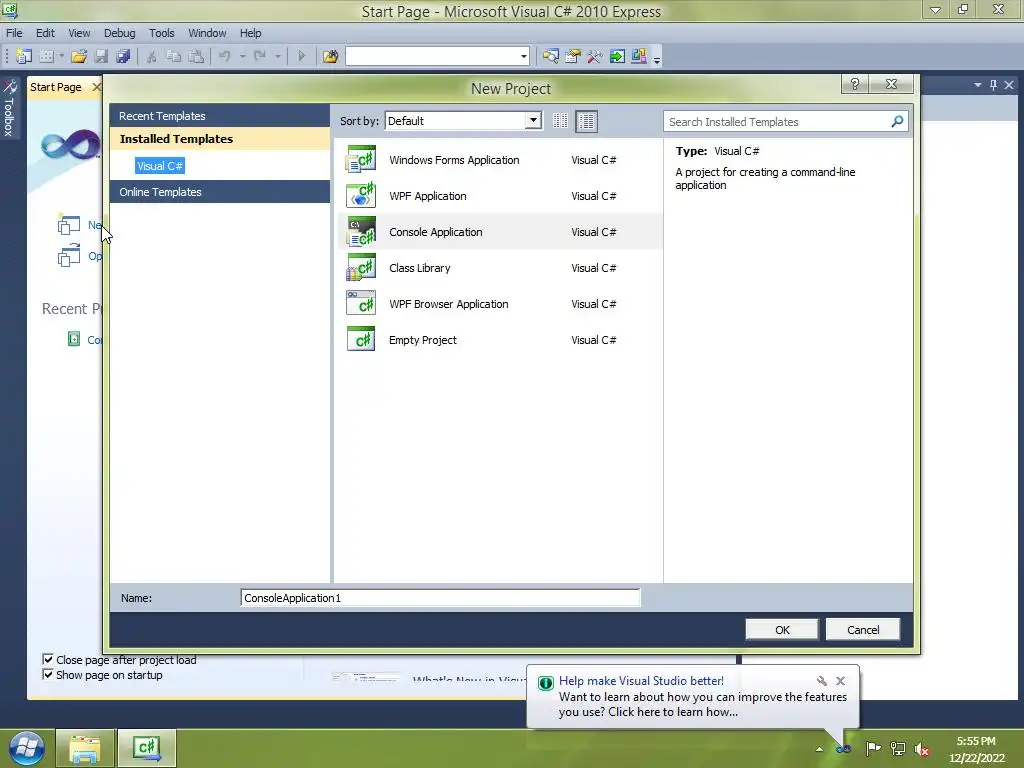Click the Find in Files toolbar icon
The width and height of the screenshot is (1024, 768).
pos(330,56)
